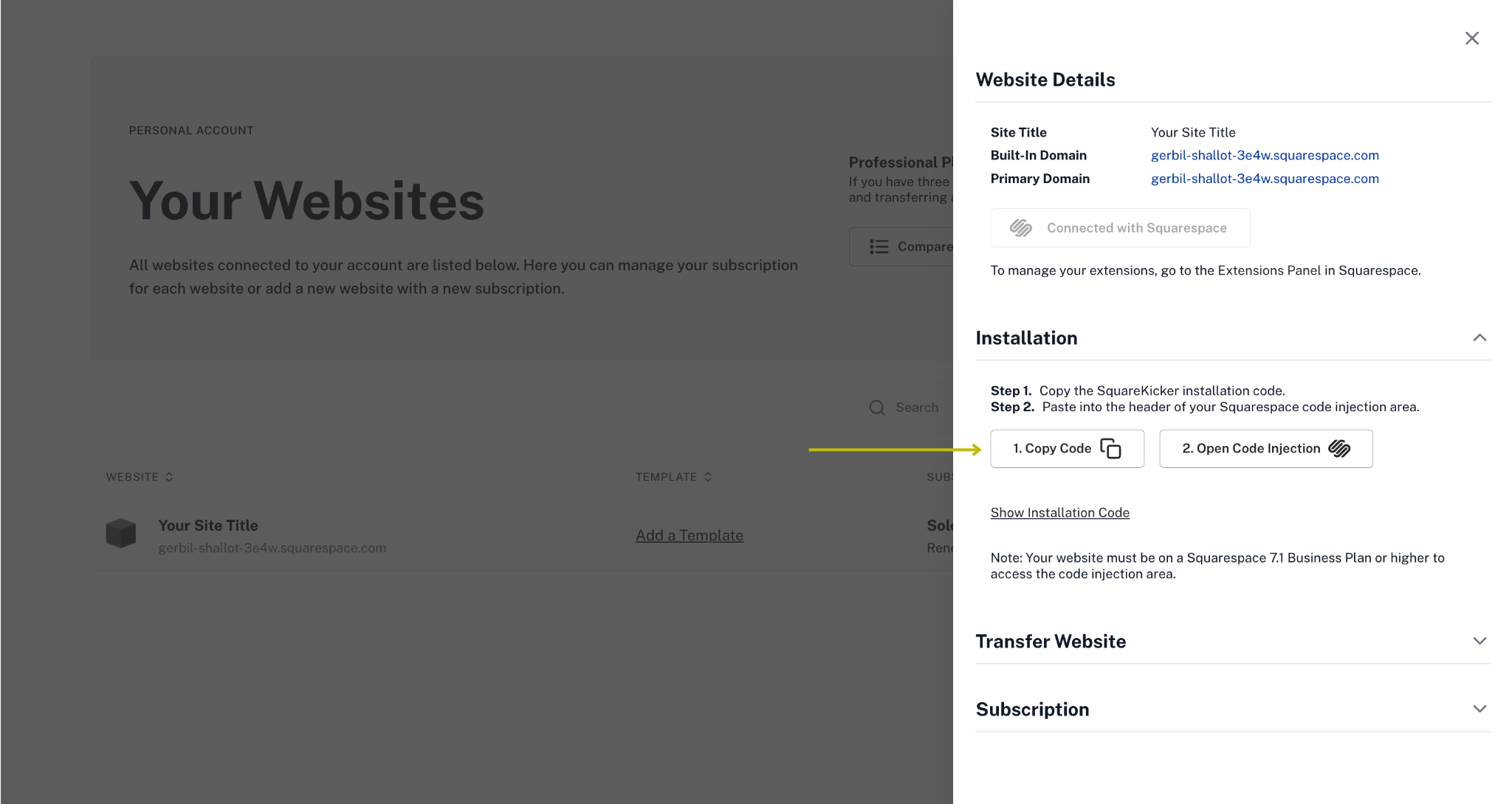Expand the Subscription section
The height and width of the screenshot is (804, 1512).
[1480, 709]
